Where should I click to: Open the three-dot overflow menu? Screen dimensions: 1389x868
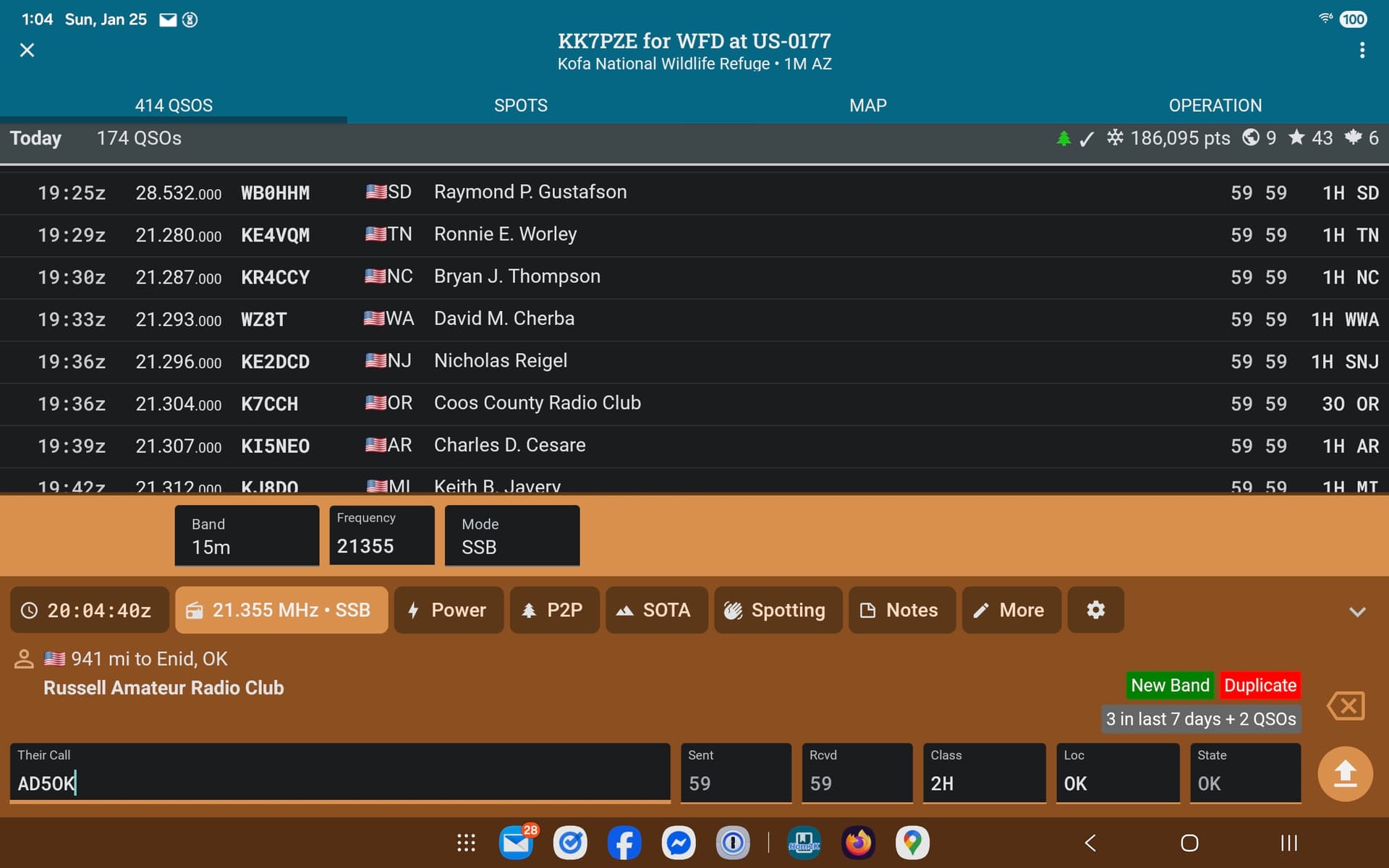[x=1362, y=50]
